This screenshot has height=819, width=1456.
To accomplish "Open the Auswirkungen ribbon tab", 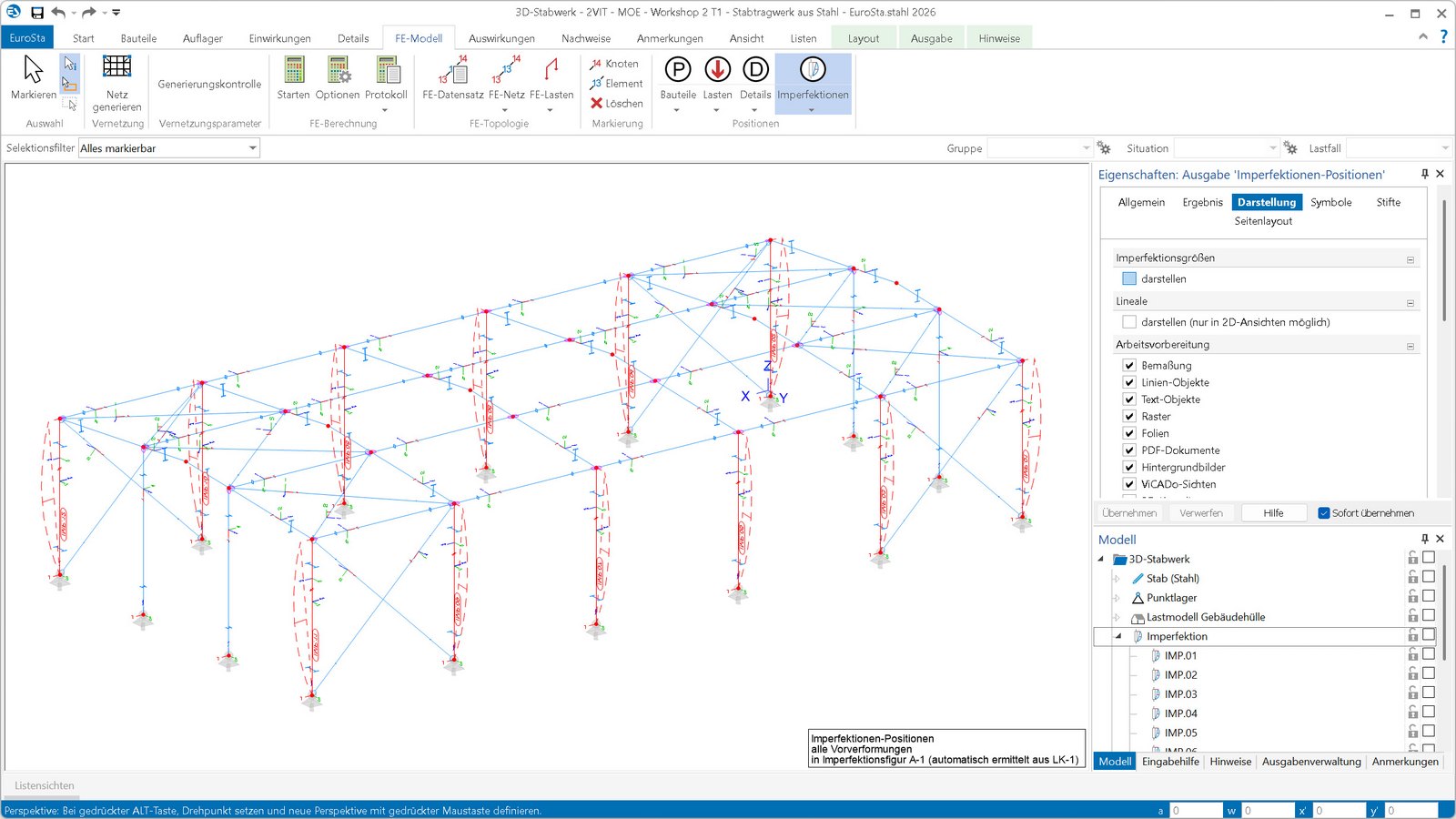I will tap(501, 38).
